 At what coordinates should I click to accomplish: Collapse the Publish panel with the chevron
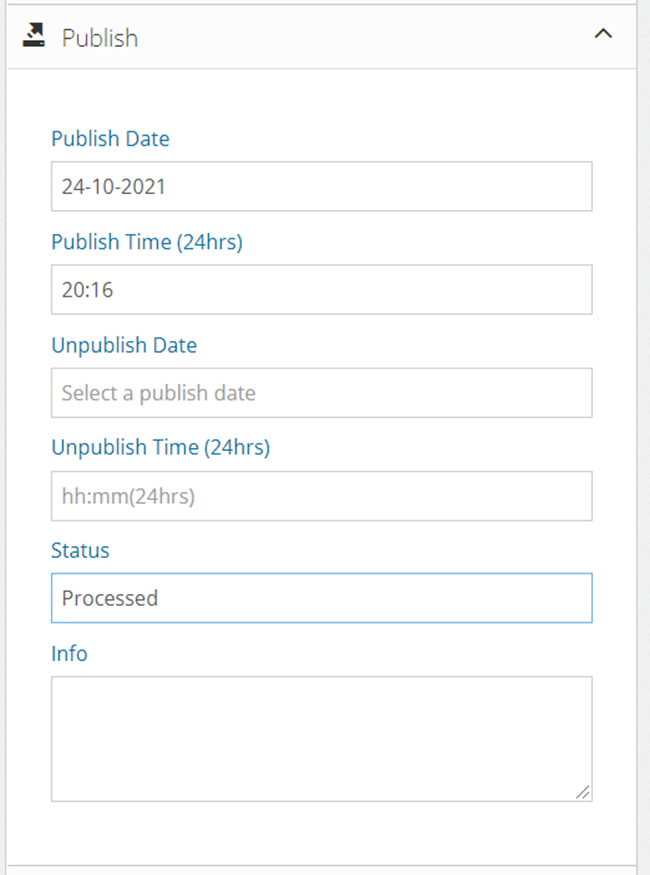click(603, 34)
